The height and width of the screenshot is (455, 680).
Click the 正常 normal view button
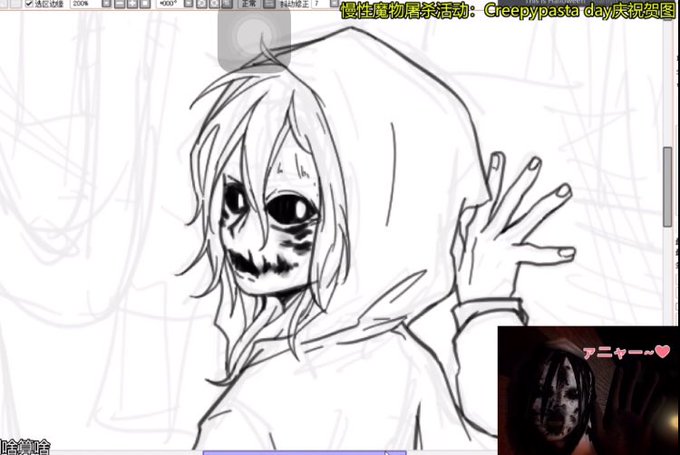(249, 3)
